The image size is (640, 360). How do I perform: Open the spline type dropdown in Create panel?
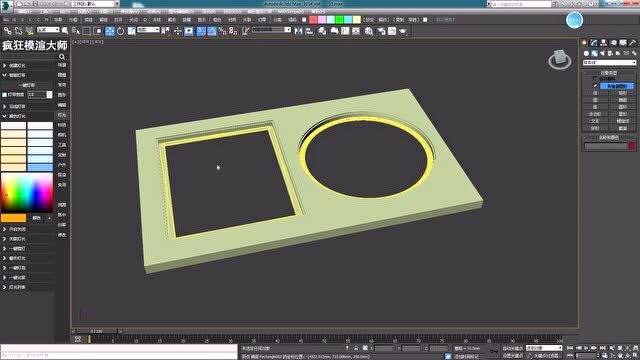click(x=609, y=62)
